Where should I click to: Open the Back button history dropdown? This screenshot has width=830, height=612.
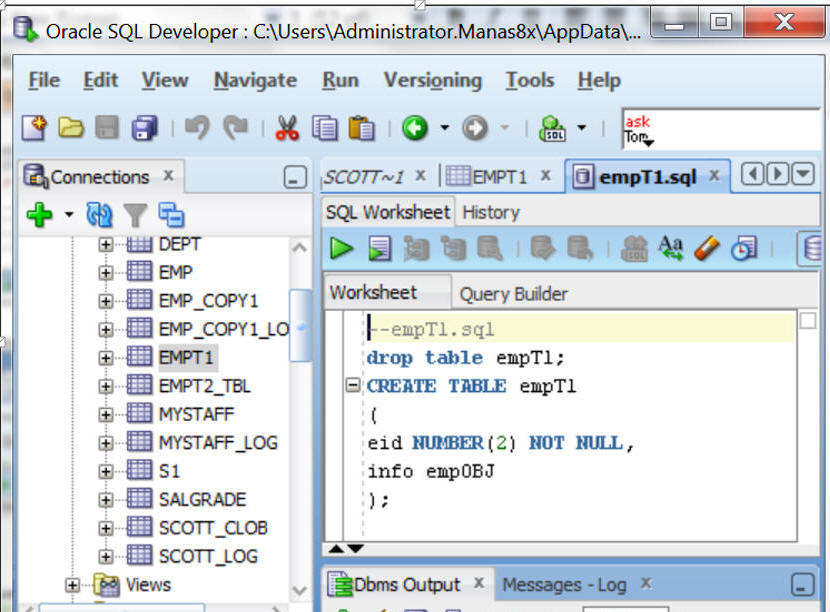pos(445,128)
